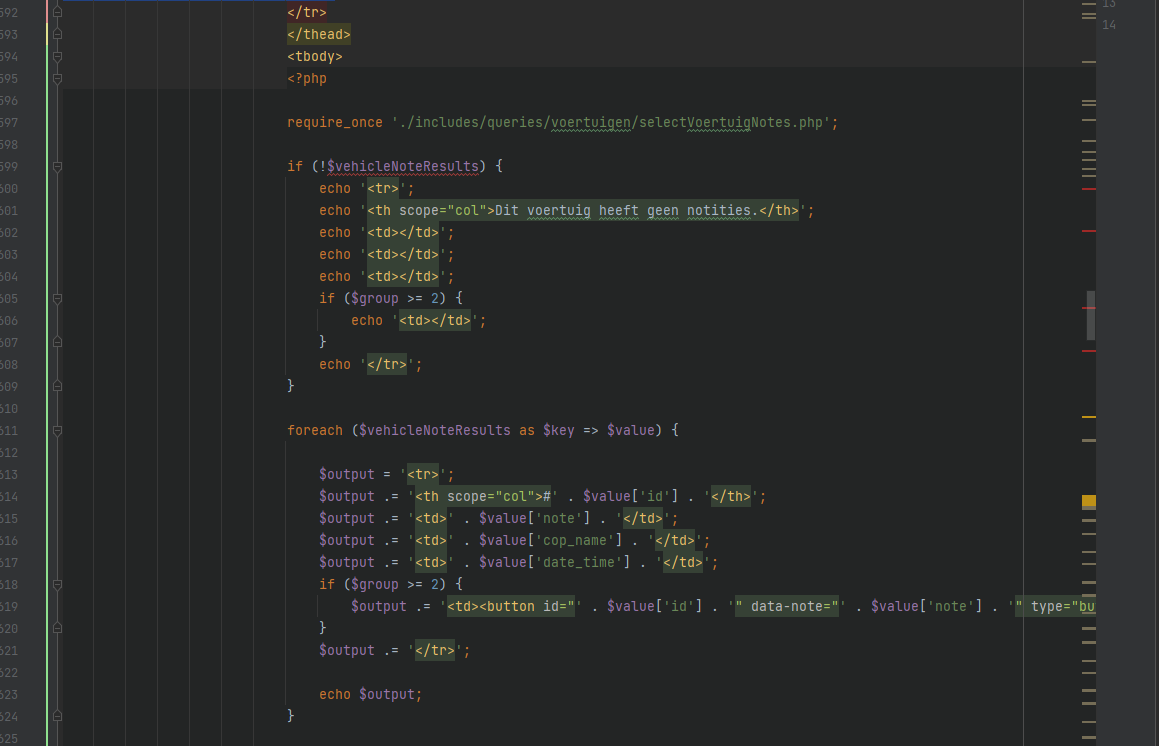Click the vertical scrollbar thumb

(x=1091, y=315)
